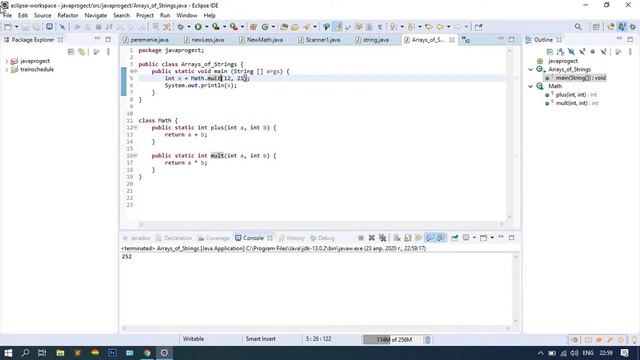Viewport: 640px width, 360px height.
Task: Click the Coverage run toolbar icon
Action: coord(216,27)
